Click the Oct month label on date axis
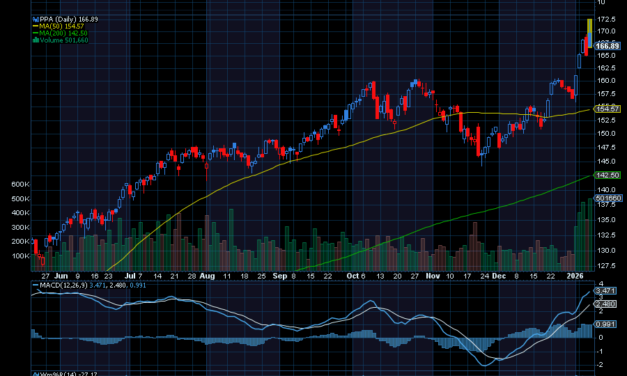The width and height of the screenshot is (627, 376). [x=352, y=276]
